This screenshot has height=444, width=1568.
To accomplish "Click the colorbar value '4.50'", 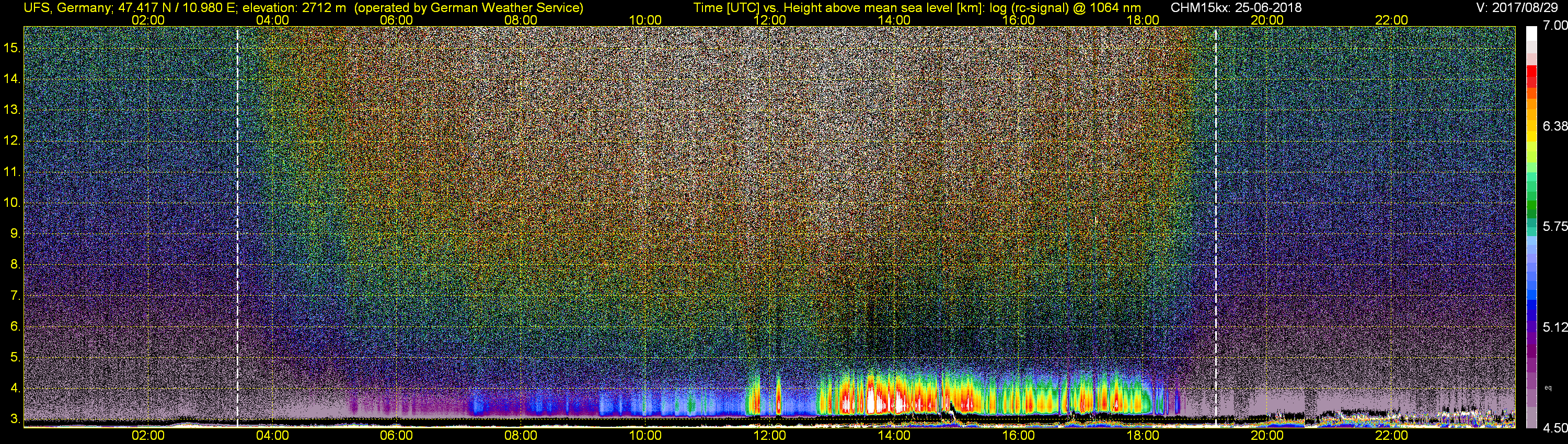I will coord(1555,428).
